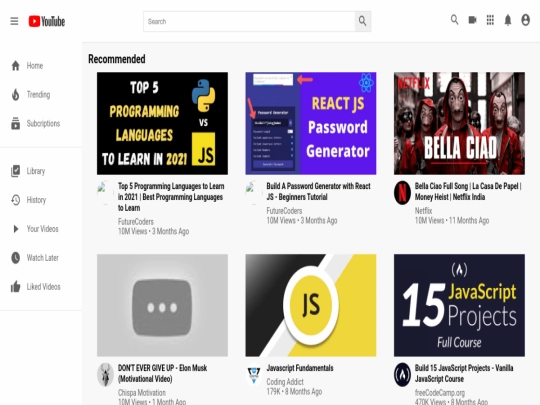Click the Recommended section heading
Viewport: 540px width, 405px height.
(x=117, y=59)
